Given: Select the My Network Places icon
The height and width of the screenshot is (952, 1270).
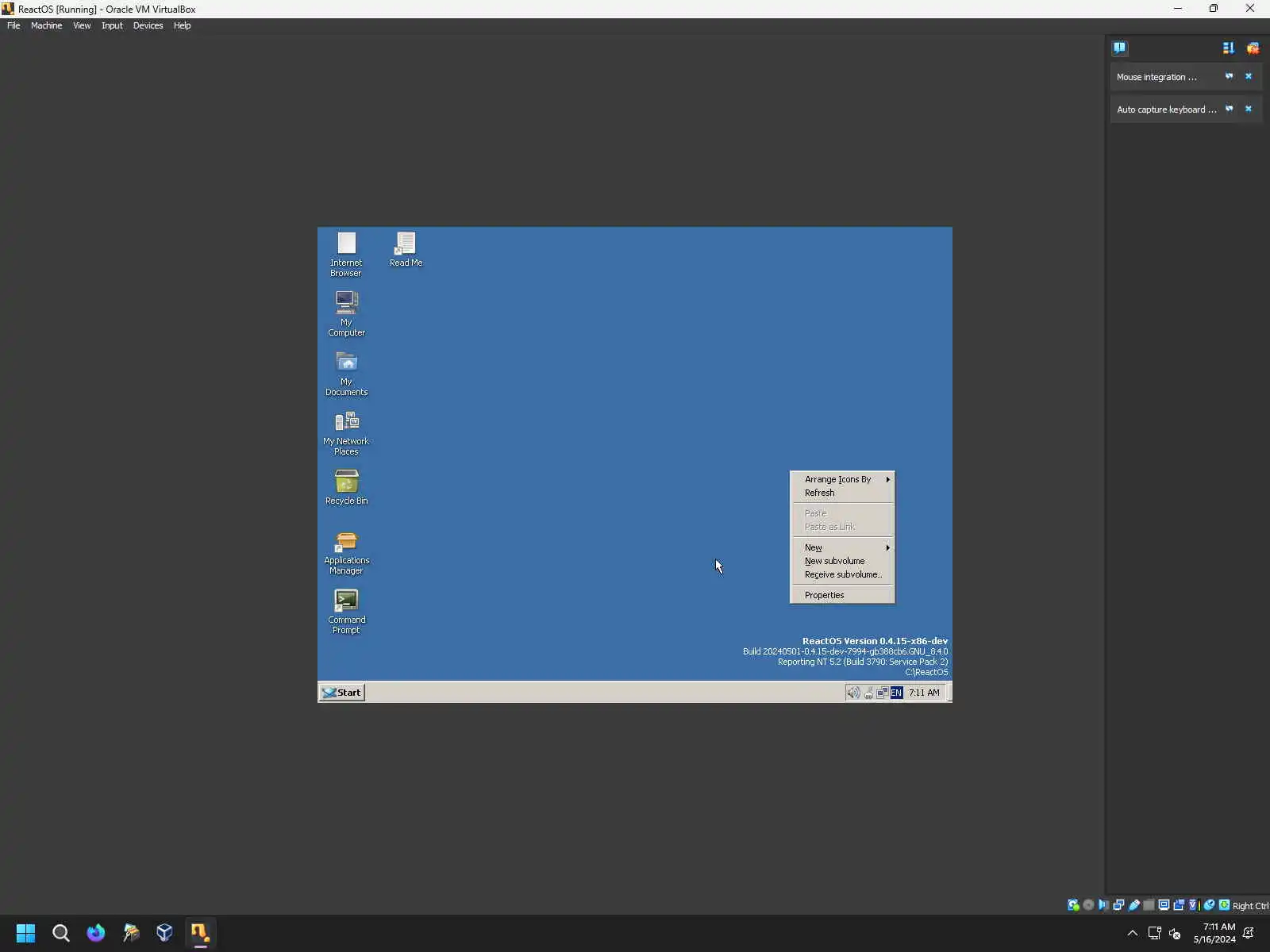Looking at the screenshot, I should [x=346, y=432].
